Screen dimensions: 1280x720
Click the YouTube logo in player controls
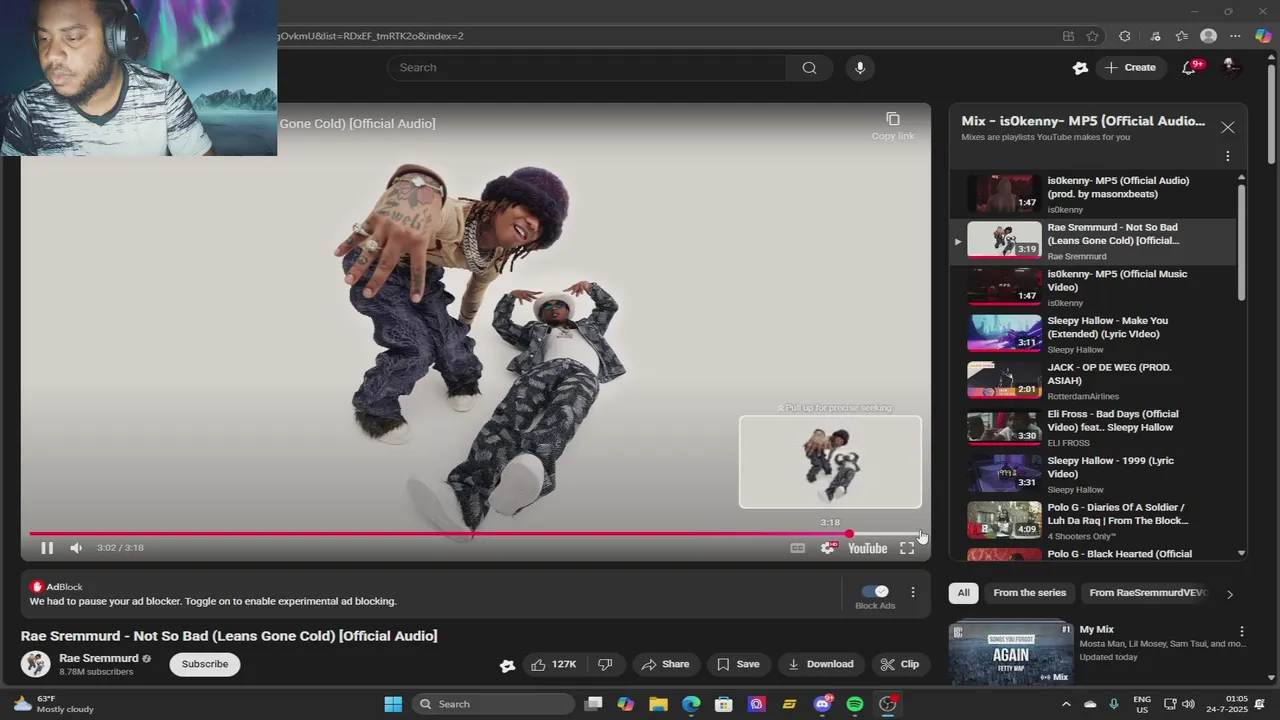(x=867, y=548)
